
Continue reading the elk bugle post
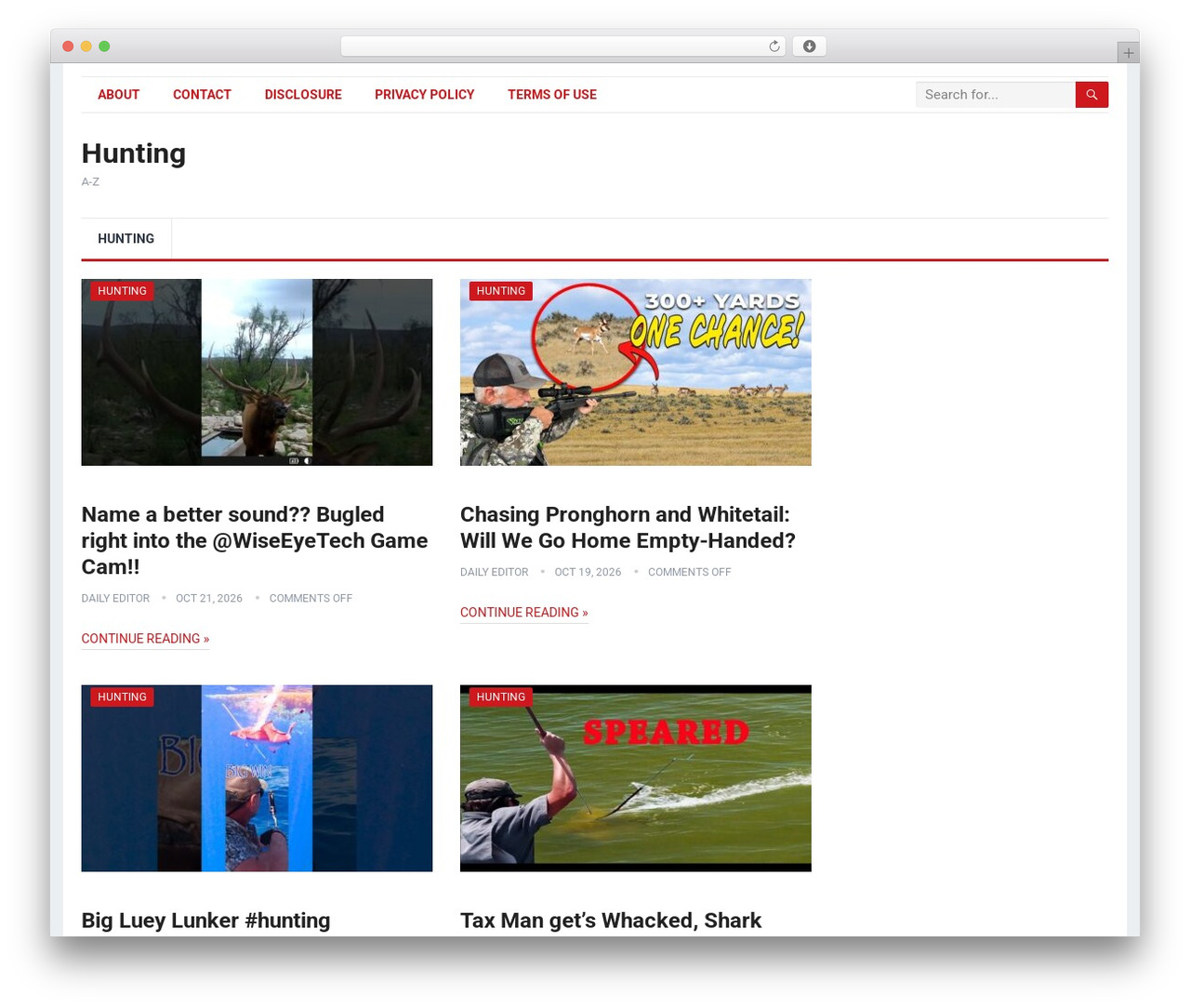pos(145,639)
